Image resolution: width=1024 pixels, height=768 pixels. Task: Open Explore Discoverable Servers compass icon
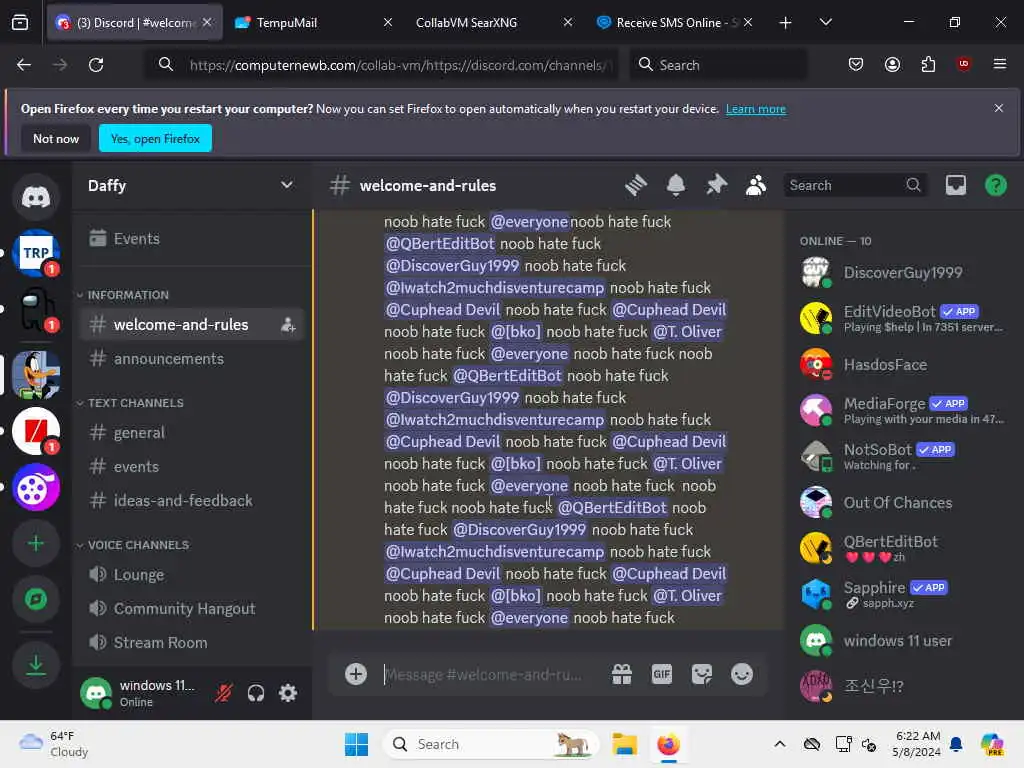36,599
